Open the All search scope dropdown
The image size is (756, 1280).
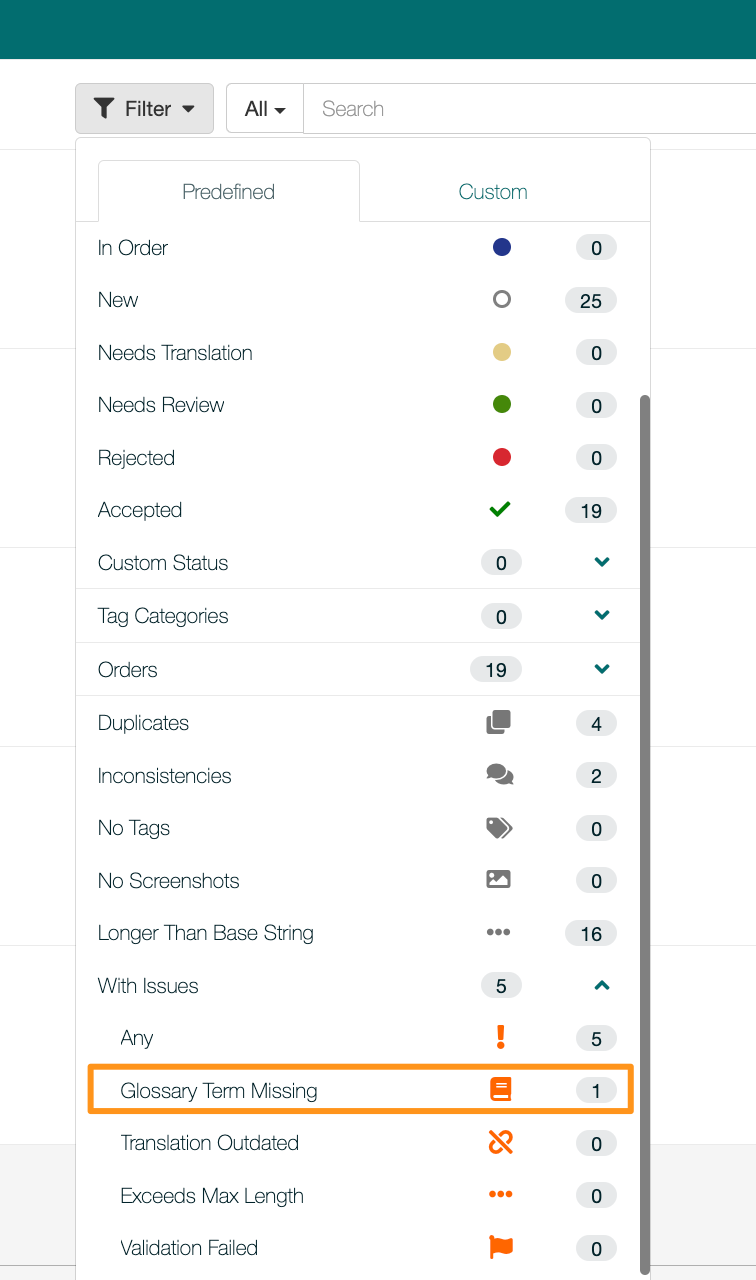click(265, 108)
